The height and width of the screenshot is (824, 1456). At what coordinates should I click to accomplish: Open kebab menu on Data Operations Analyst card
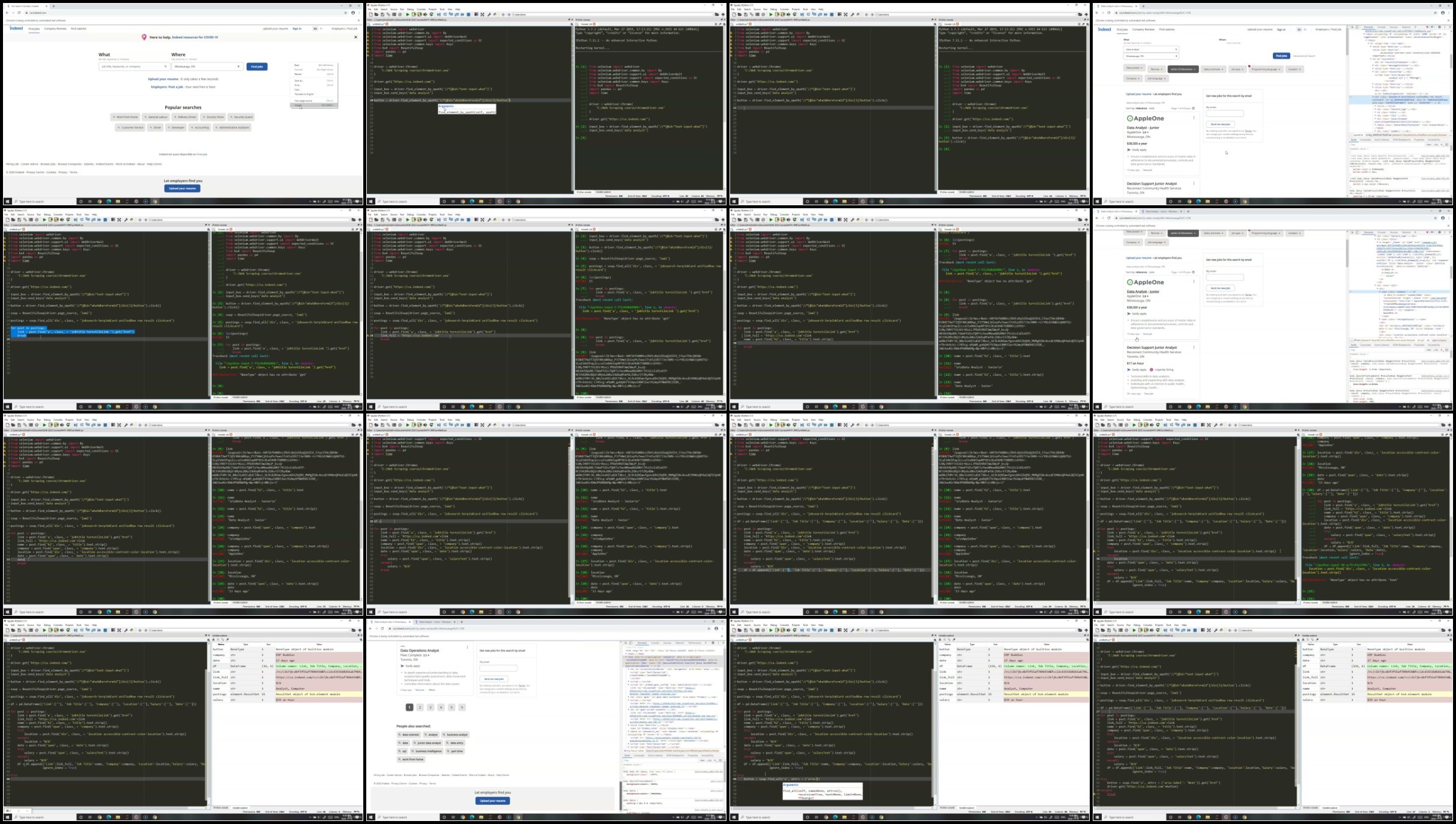(x=467, y=648)
